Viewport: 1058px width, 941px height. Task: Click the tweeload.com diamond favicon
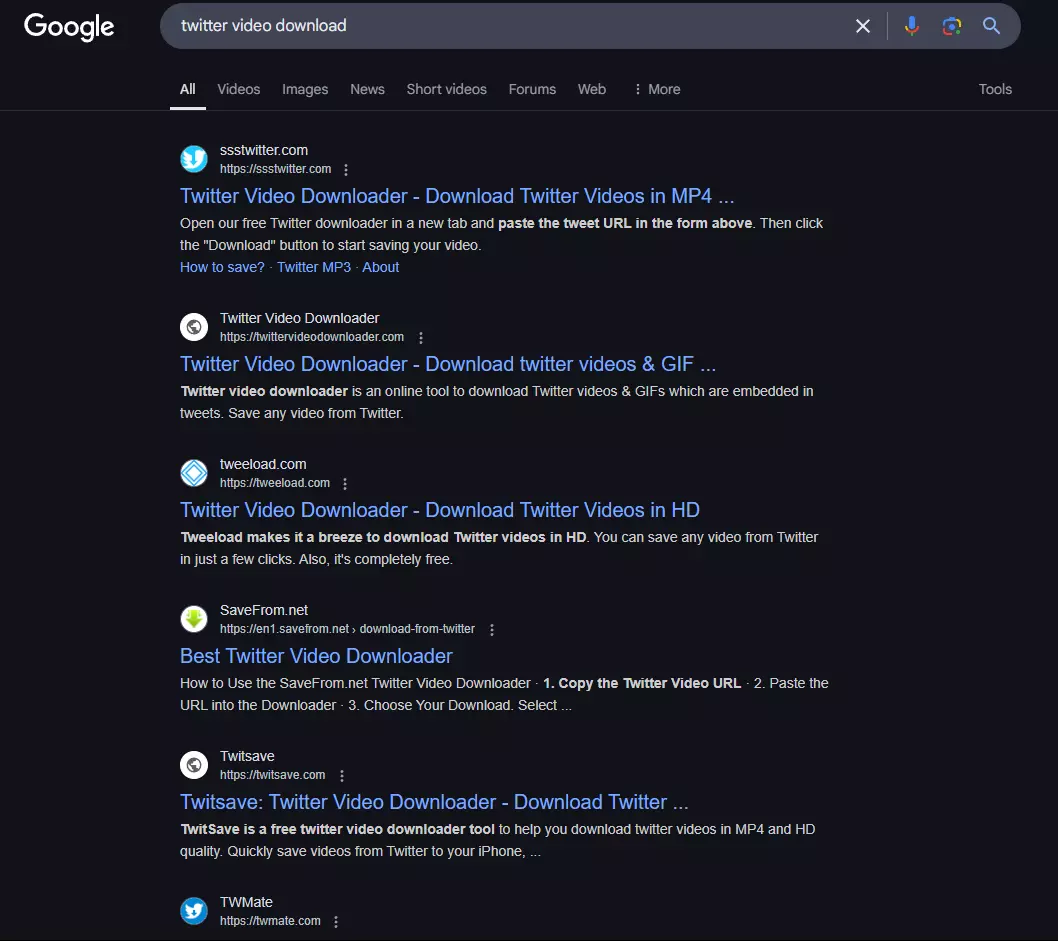click(194, 473)
